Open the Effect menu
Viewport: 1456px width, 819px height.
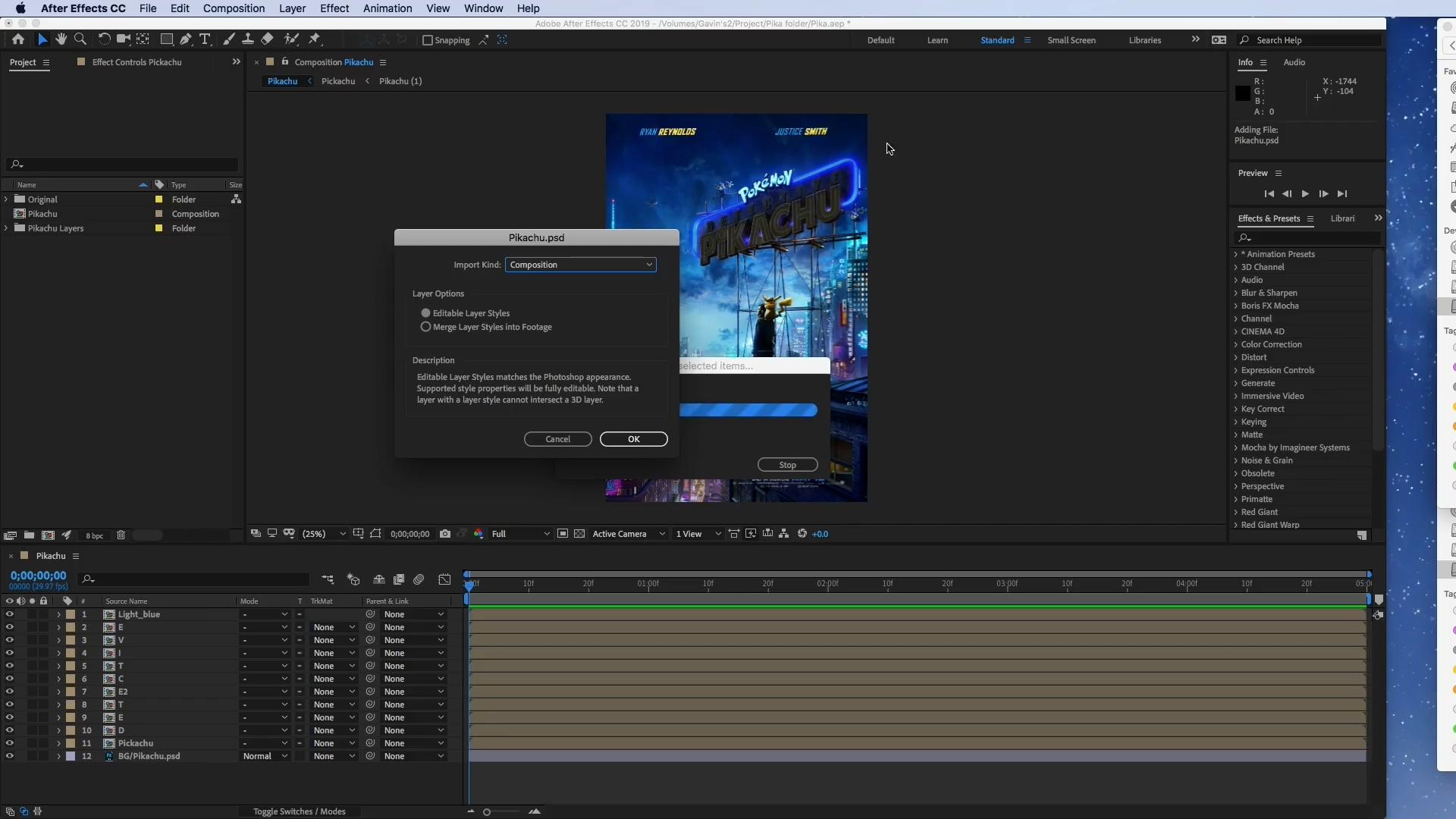(334, 8)
